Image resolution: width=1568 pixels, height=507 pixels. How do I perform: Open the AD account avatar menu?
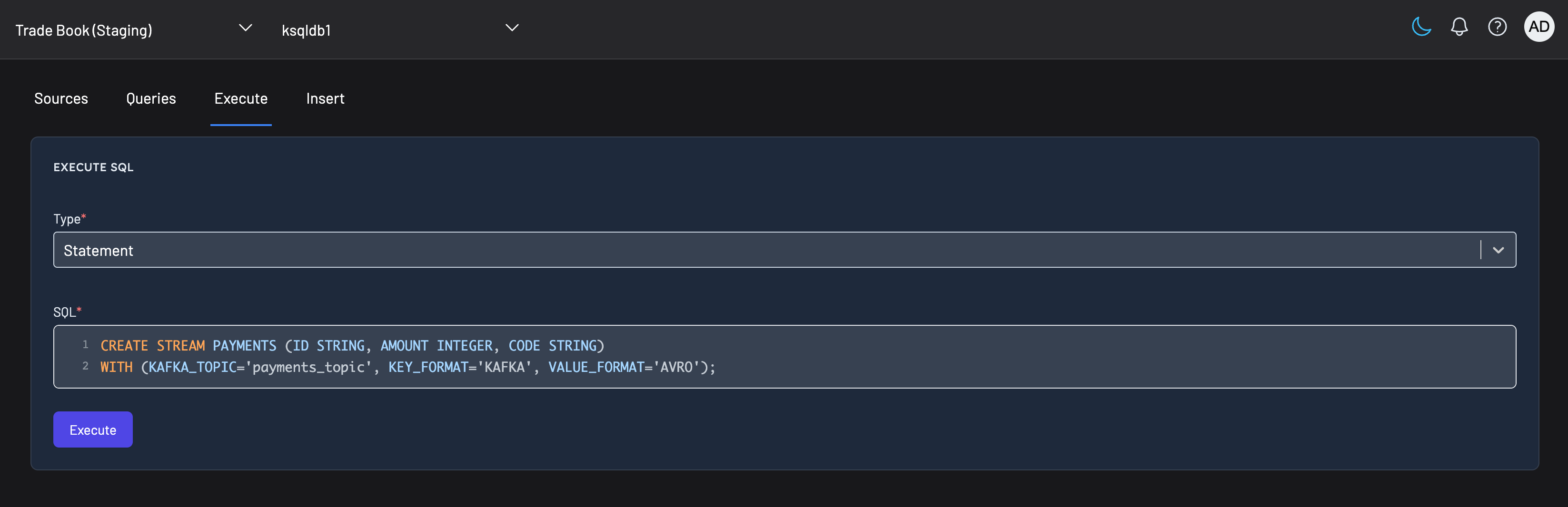tap(1539, 27)
